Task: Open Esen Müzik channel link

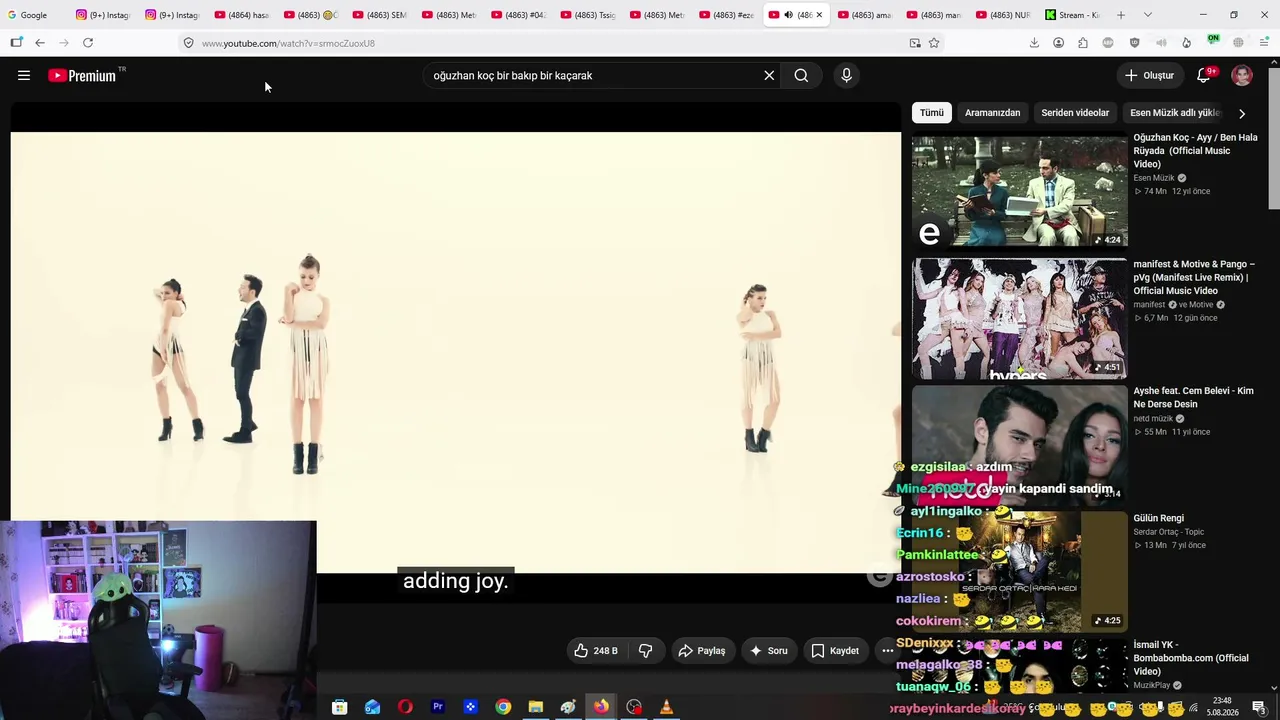Action: pos(1154,178)
